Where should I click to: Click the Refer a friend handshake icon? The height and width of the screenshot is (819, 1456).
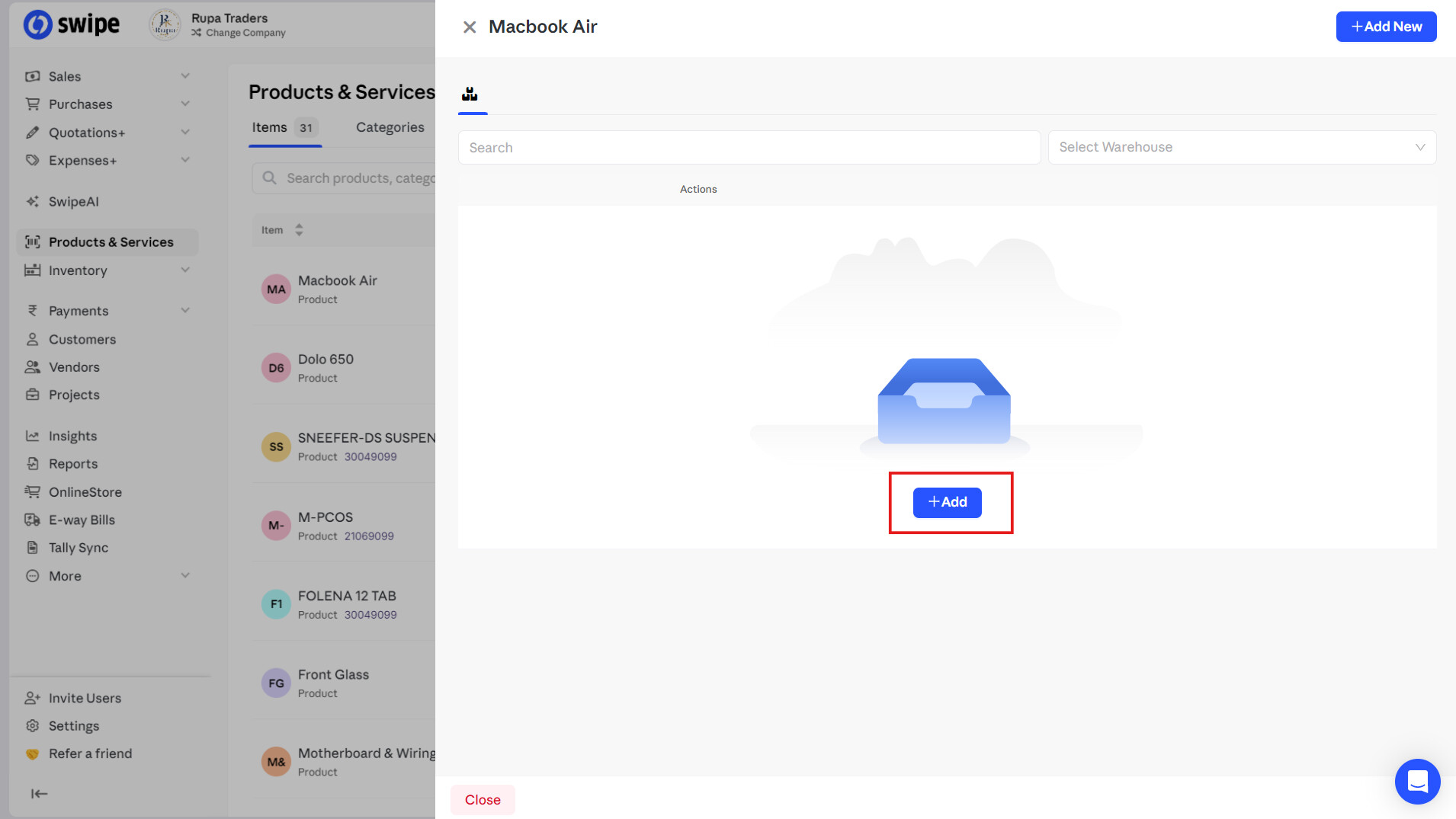(32, 753)
